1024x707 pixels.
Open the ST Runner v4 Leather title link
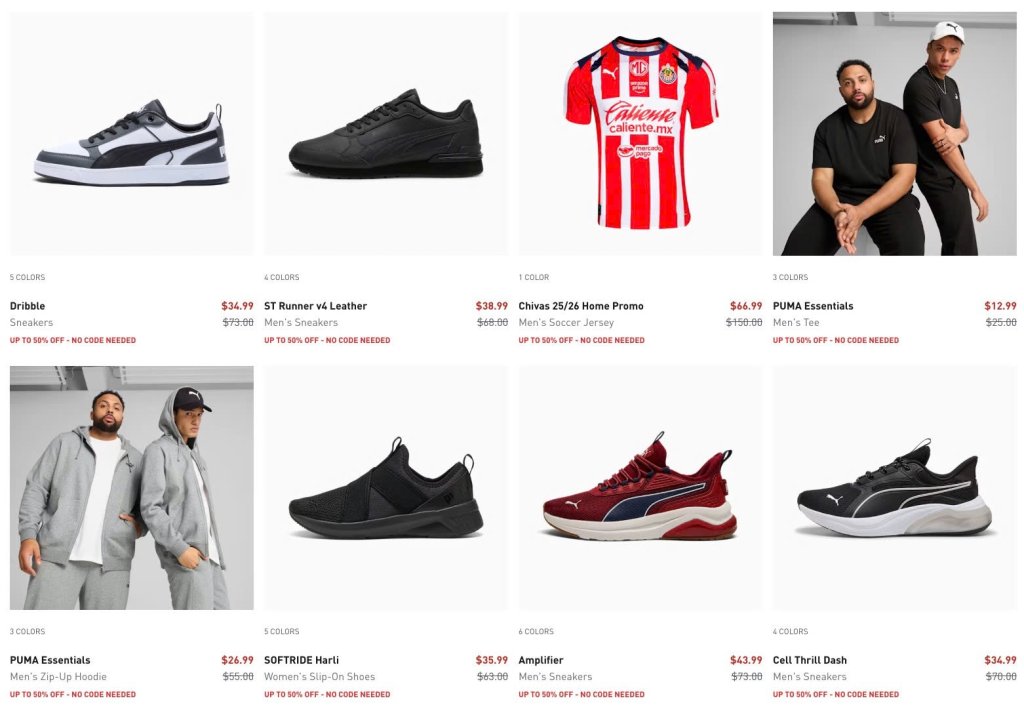(x=315, y=306)
